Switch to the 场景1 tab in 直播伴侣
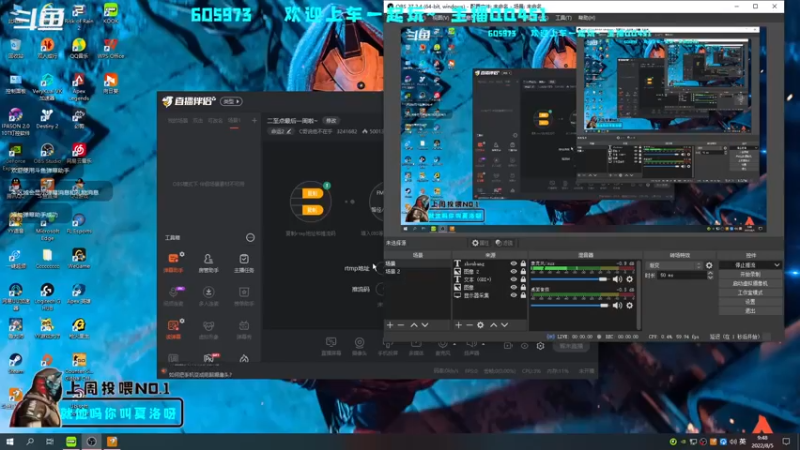800x450 pixels. pyautogui.click(x=234, y=121)
